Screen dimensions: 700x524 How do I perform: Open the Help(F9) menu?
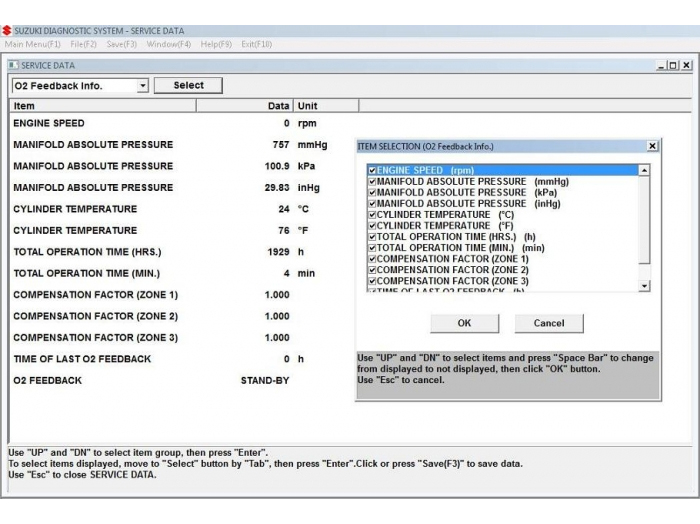tap(216, 45)
